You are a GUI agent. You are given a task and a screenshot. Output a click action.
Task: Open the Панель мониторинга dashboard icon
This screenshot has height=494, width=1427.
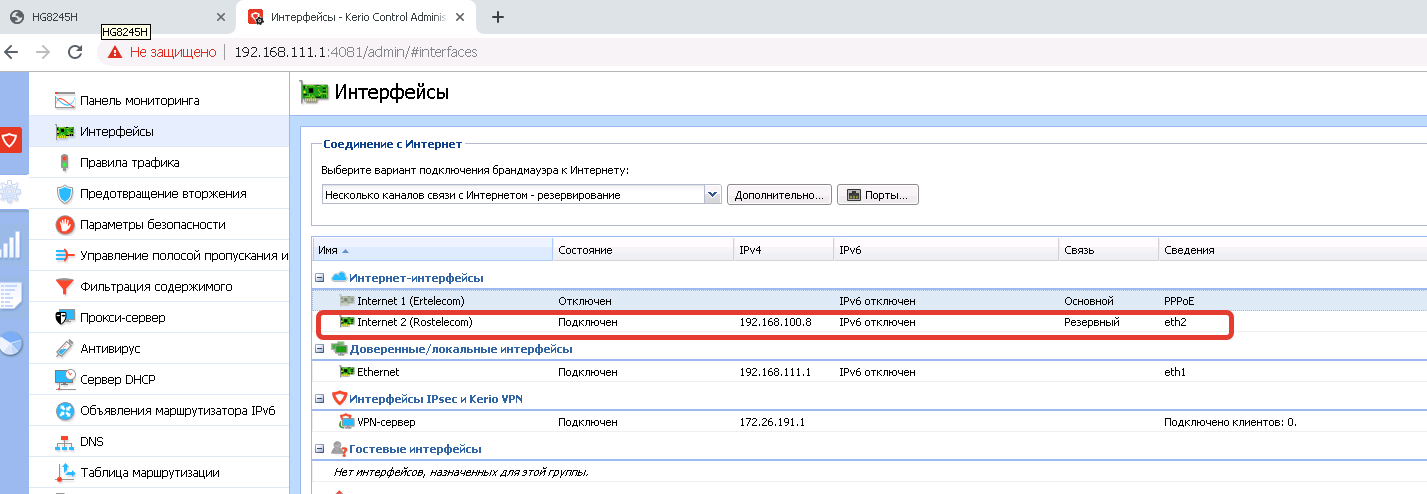tap(65, 101)
